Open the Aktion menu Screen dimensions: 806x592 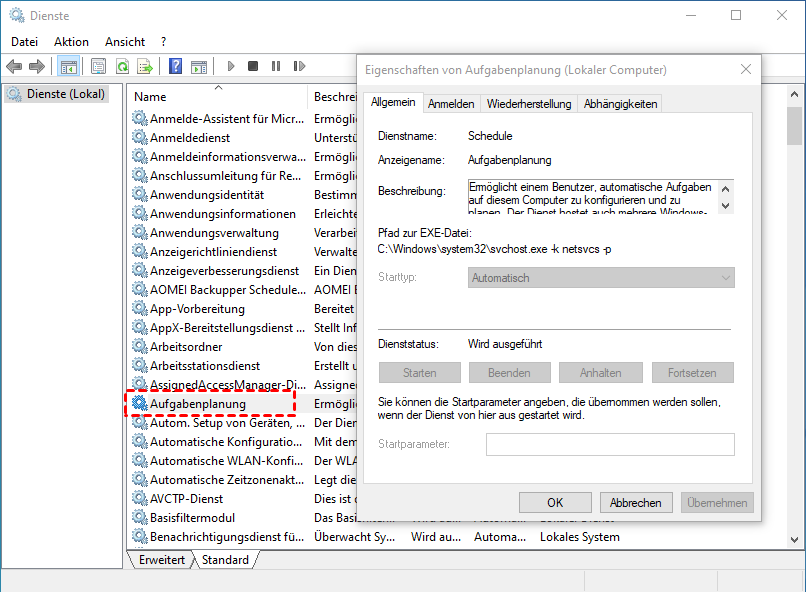pos(71,42)
